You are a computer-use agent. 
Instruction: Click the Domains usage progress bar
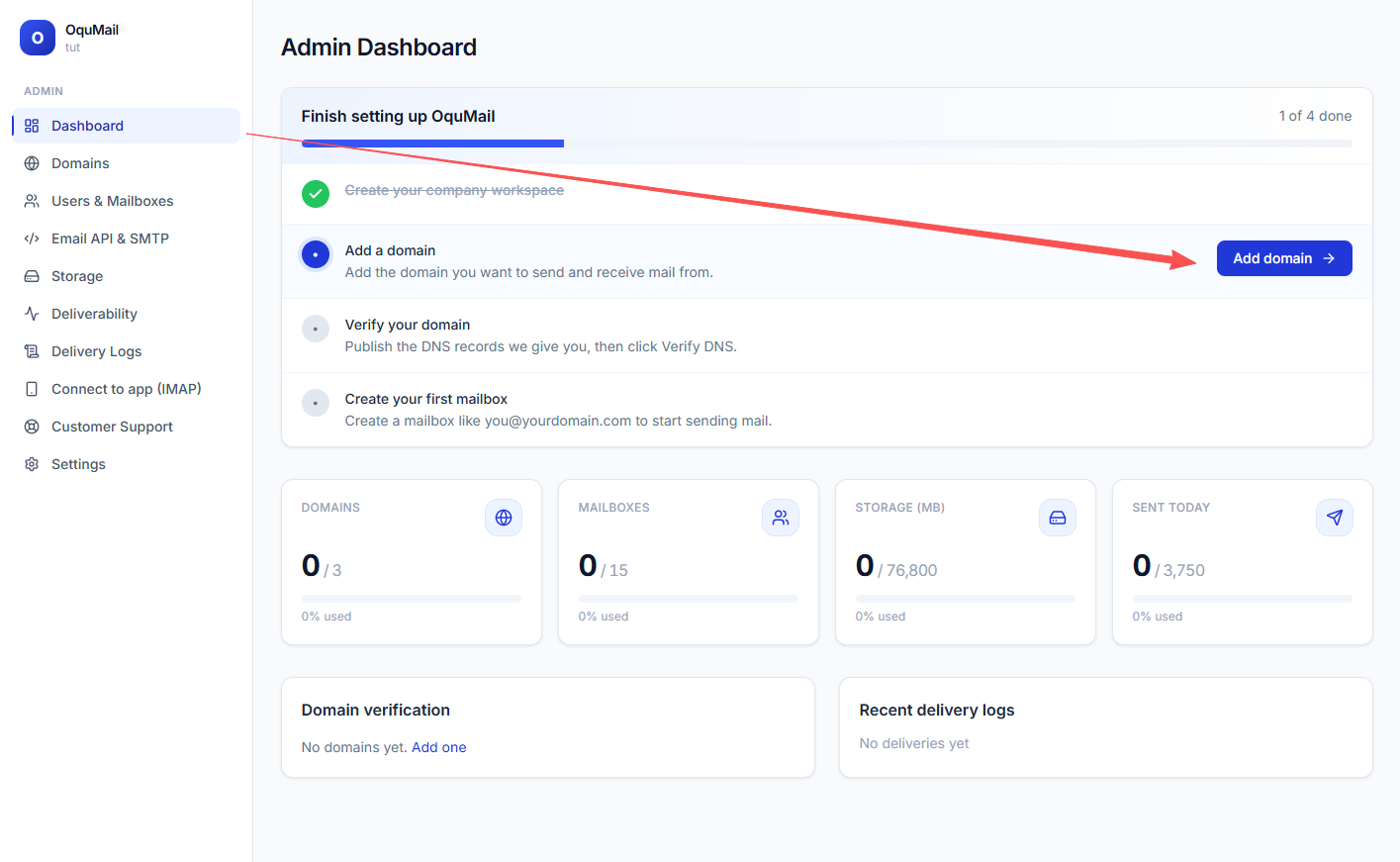(412, 599)
